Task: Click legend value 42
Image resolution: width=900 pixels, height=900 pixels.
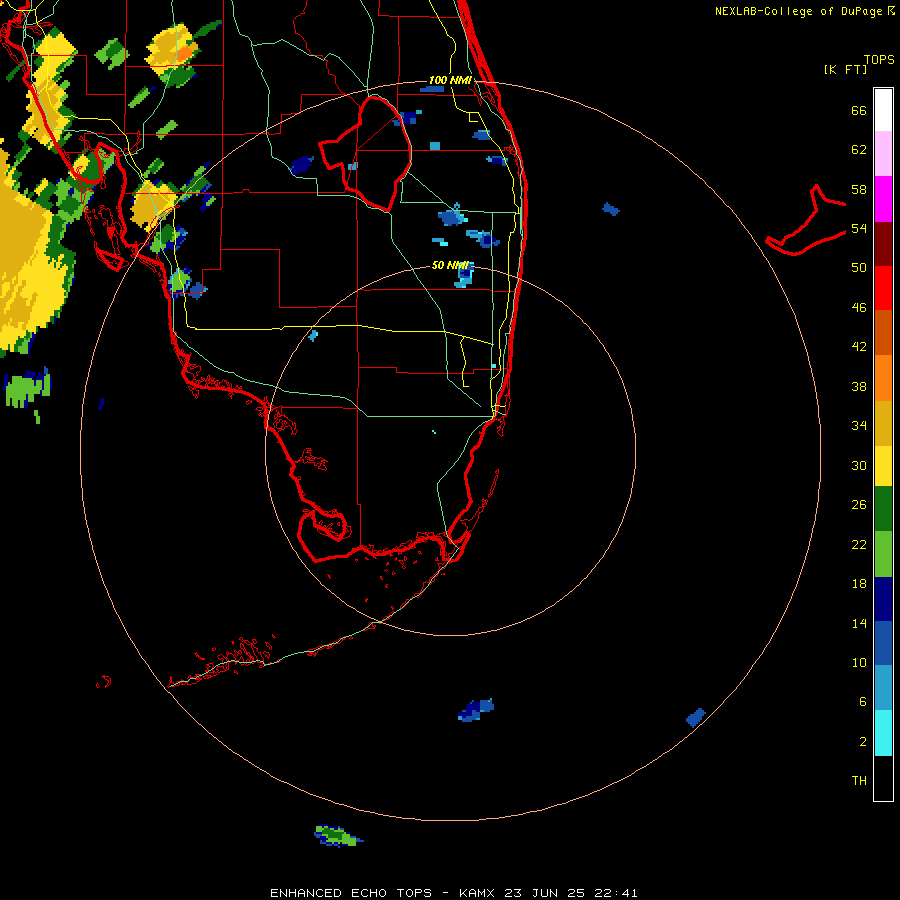Action: pos(859,347)
